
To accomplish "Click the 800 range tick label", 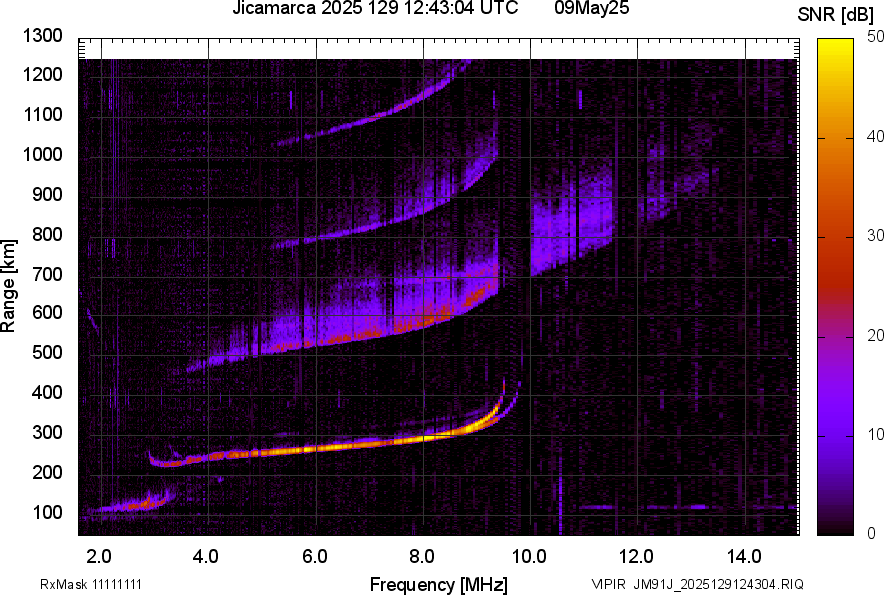I will (47, 234).
